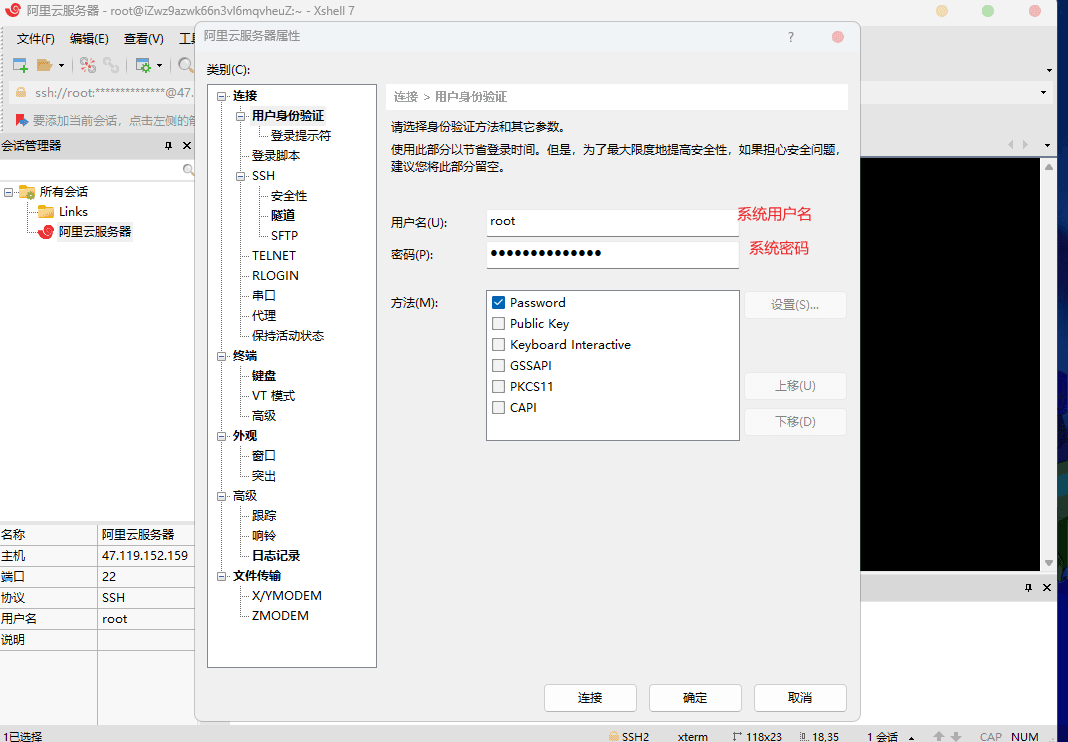The image size is (1068, 742).
Task: Open the 编辑(E) menu
Action: 89,39
